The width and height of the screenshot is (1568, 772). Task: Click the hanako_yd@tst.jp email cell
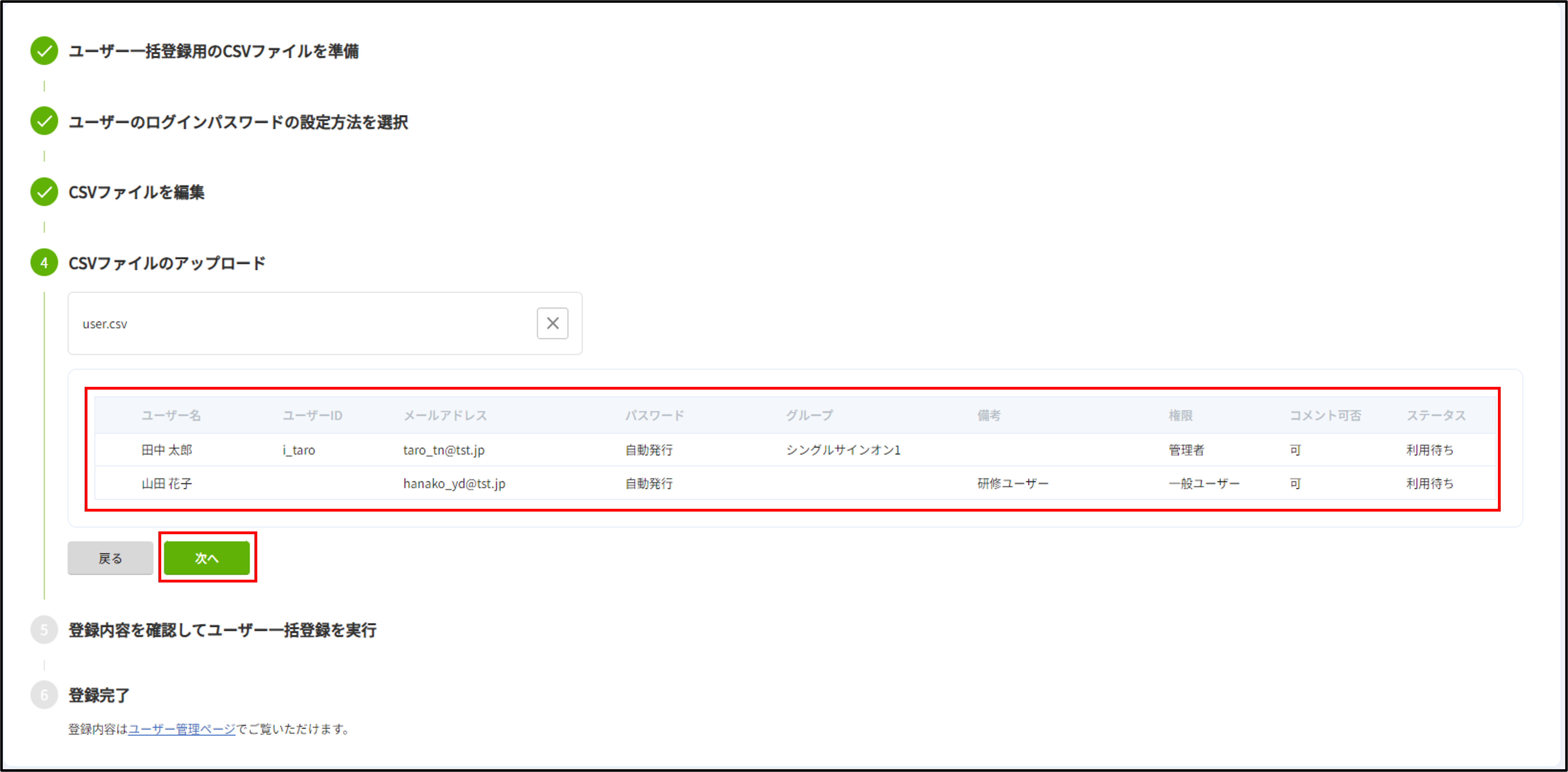454,484
